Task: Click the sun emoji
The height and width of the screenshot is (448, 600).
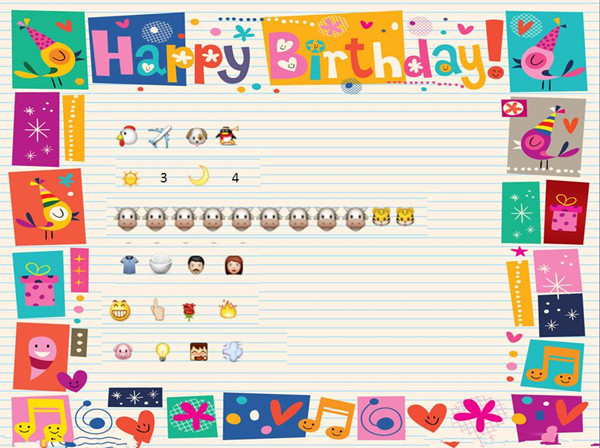Action: pos(130,179)
